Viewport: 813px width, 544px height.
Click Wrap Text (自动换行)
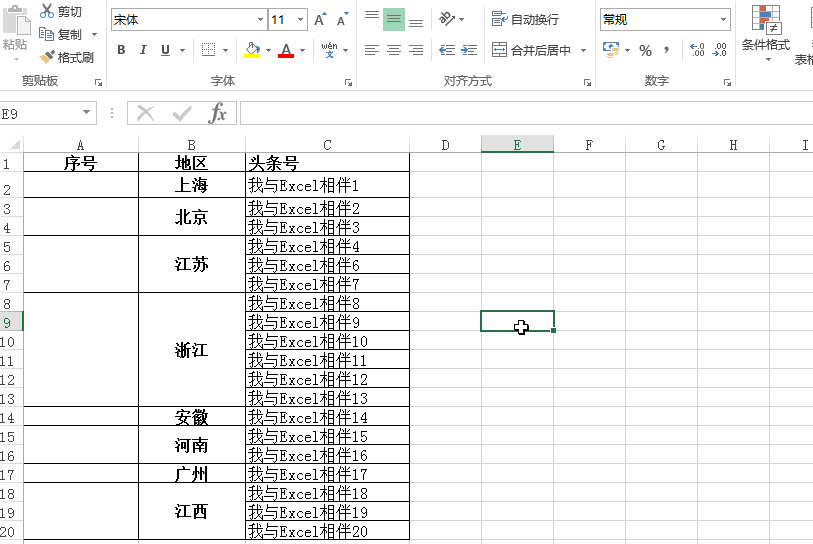(x=525, y=19)
